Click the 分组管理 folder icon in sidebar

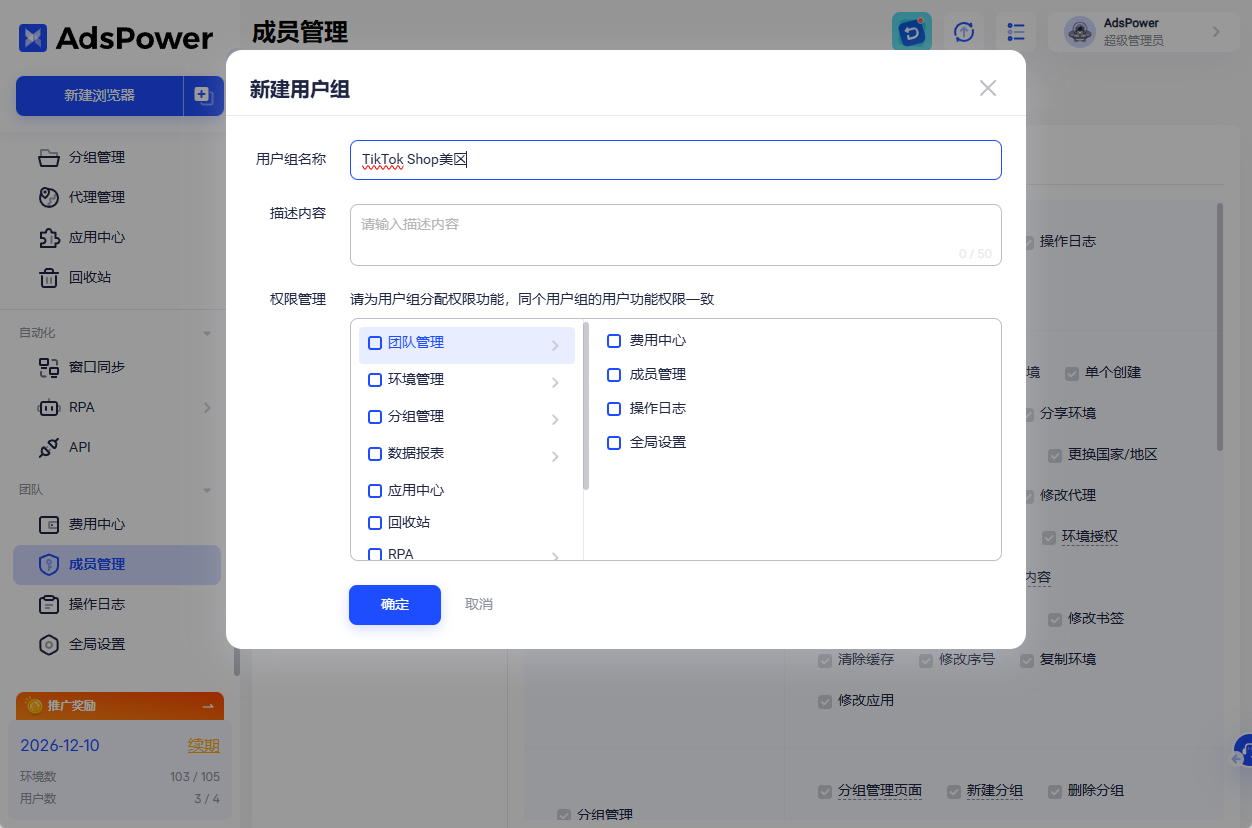pos(49,157)
